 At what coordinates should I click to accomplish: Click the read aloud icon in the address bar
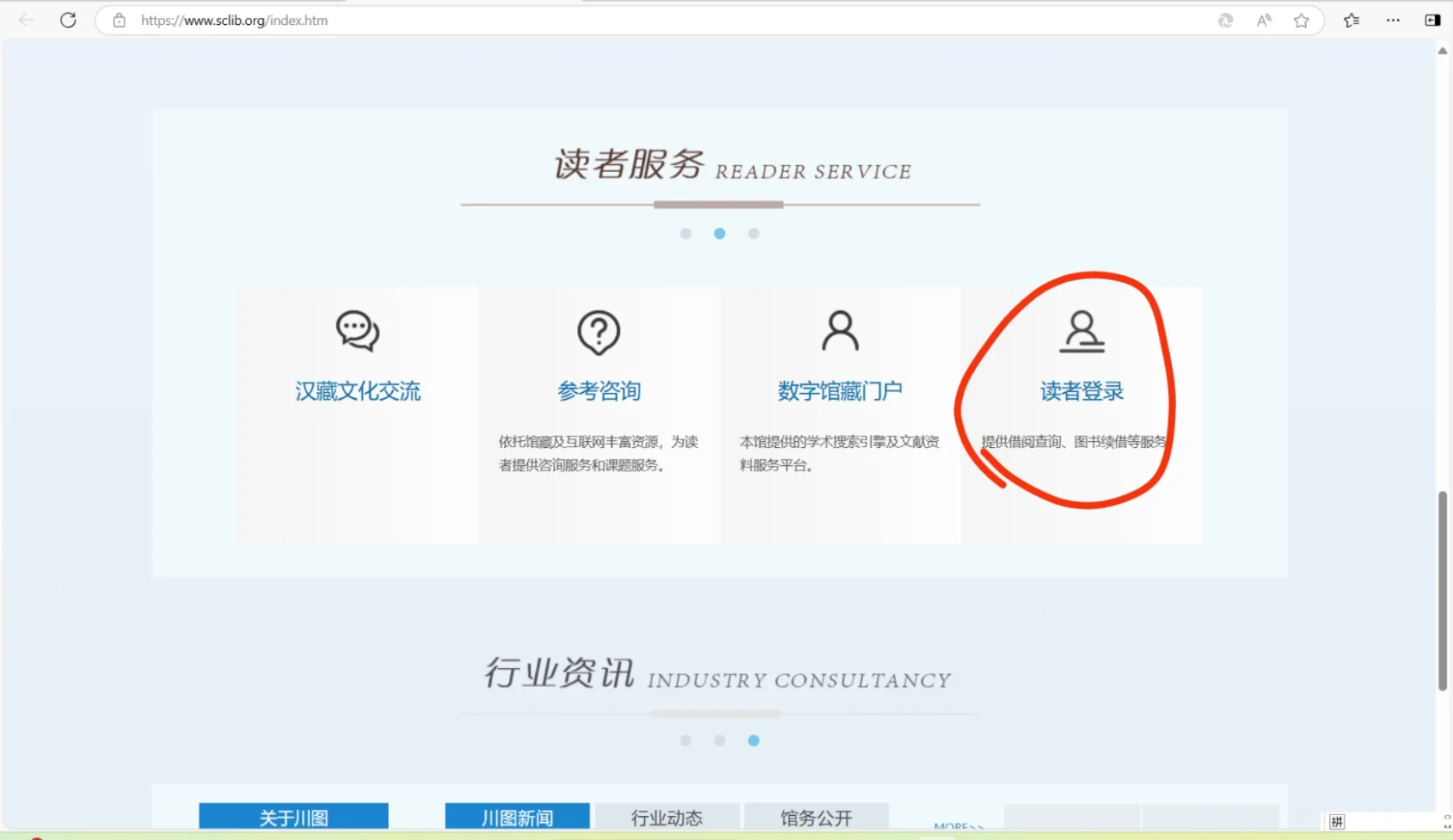[x=1264, y=20]
